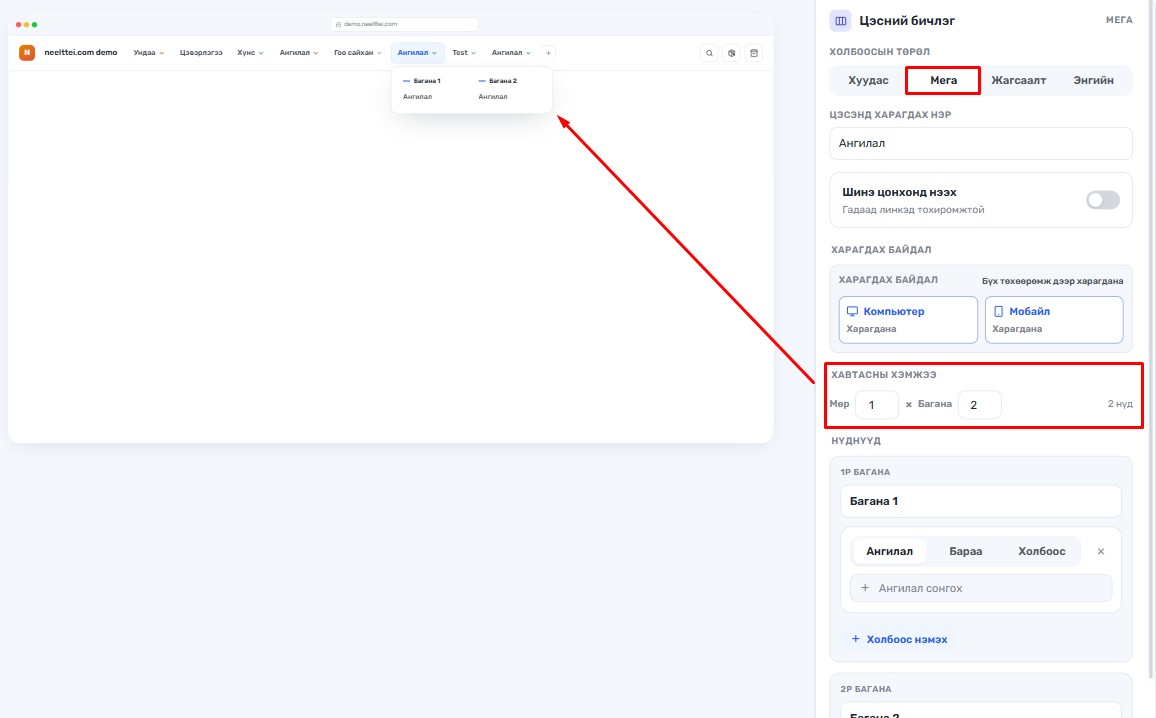
Task: Click the orange N logo icon
Action: tap(27, 52)
